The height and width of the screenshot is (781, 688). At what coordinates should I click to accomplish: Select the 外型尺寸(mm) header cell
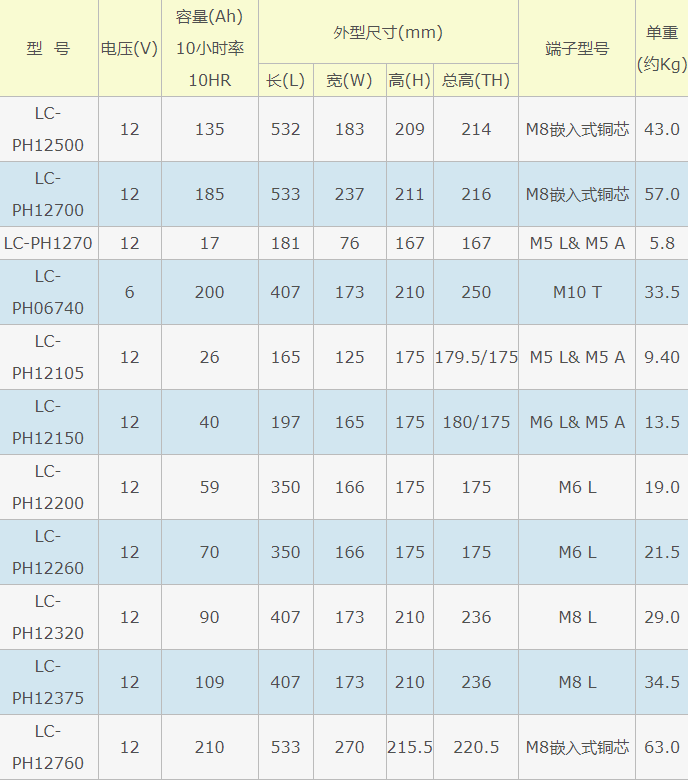pyautogui.click(x=388, y=32)
